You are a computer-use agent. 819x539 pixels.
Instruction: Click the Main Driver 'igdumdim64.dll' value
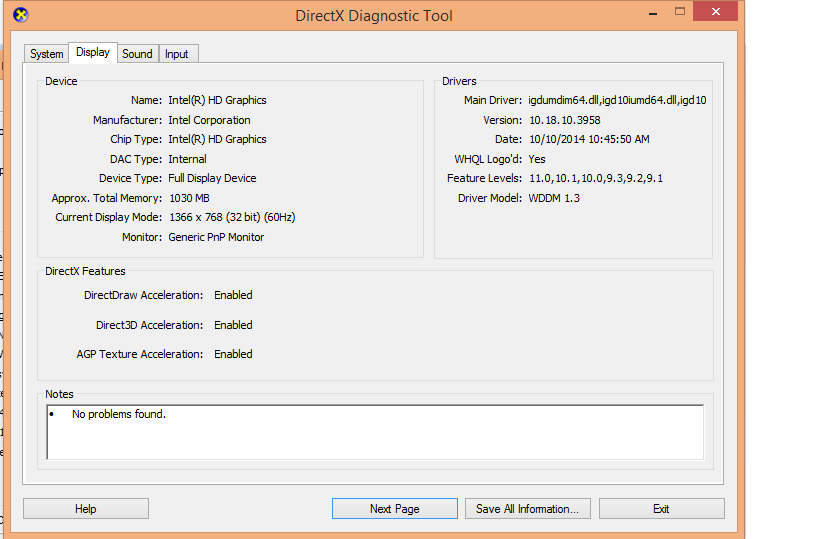pos(617,100)
